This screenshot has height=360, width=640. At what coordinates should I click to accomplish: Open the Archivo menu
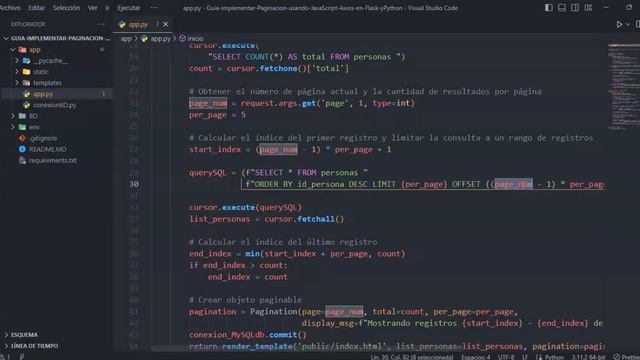10,8
